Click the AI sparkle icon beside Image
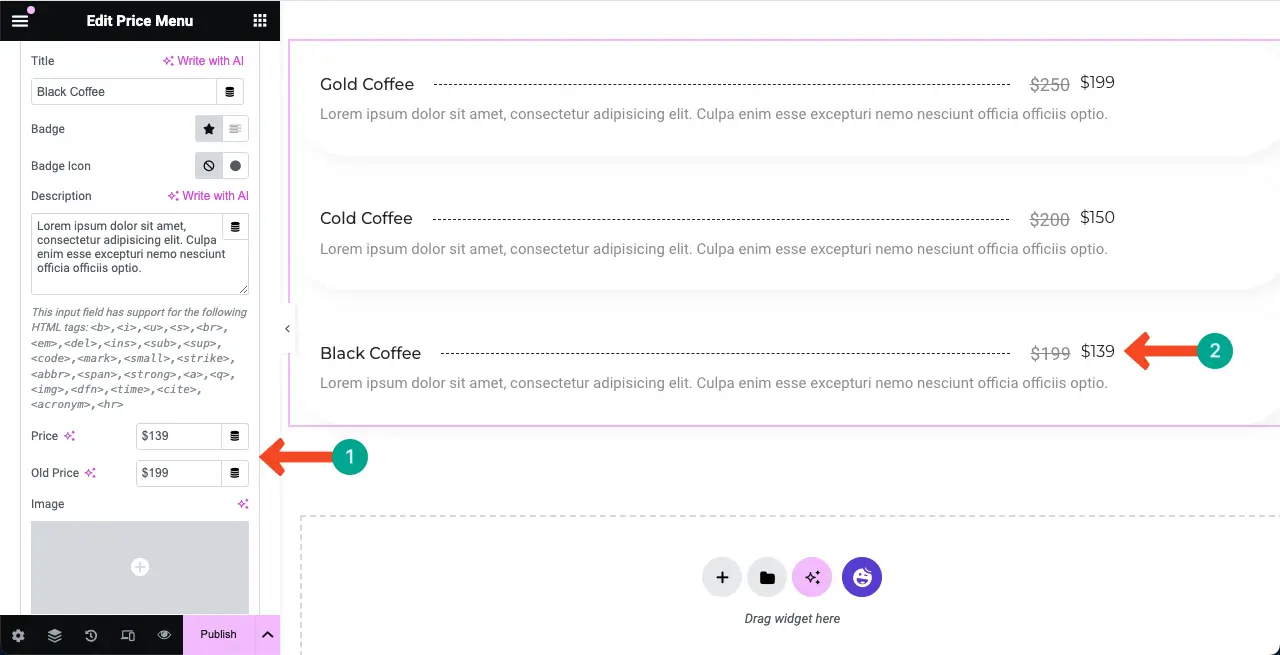The image size is (1280, 655). point(242,504)
